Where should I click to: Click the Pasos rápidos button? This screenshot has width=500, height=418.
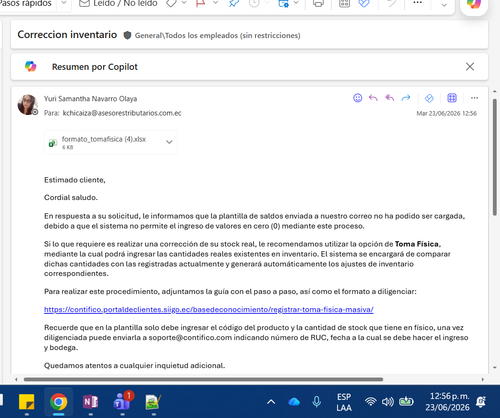[26, 3]
